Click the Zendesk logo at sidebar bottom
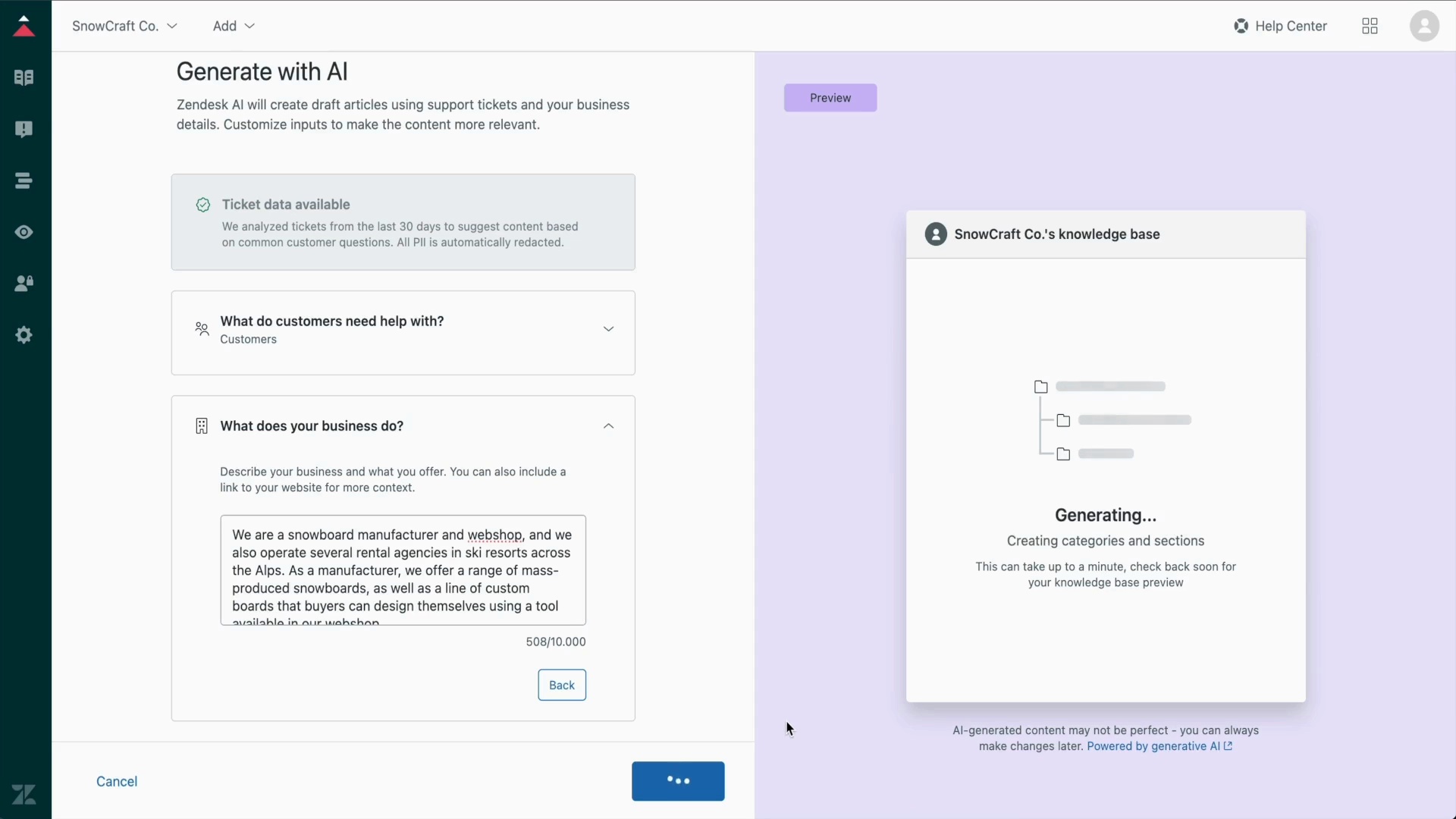The image size is (1456, 819). pyautogui.click(x=24, y=794)
